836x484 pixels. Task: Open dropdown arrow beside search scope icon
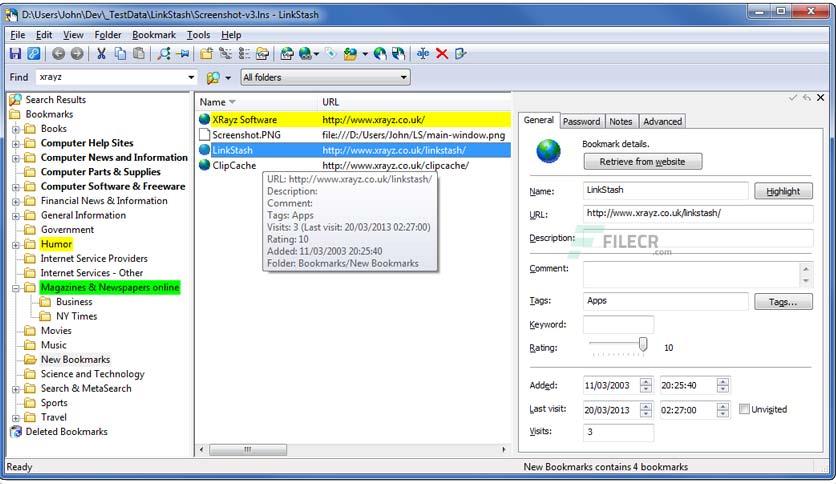click(x=228, y=78)
